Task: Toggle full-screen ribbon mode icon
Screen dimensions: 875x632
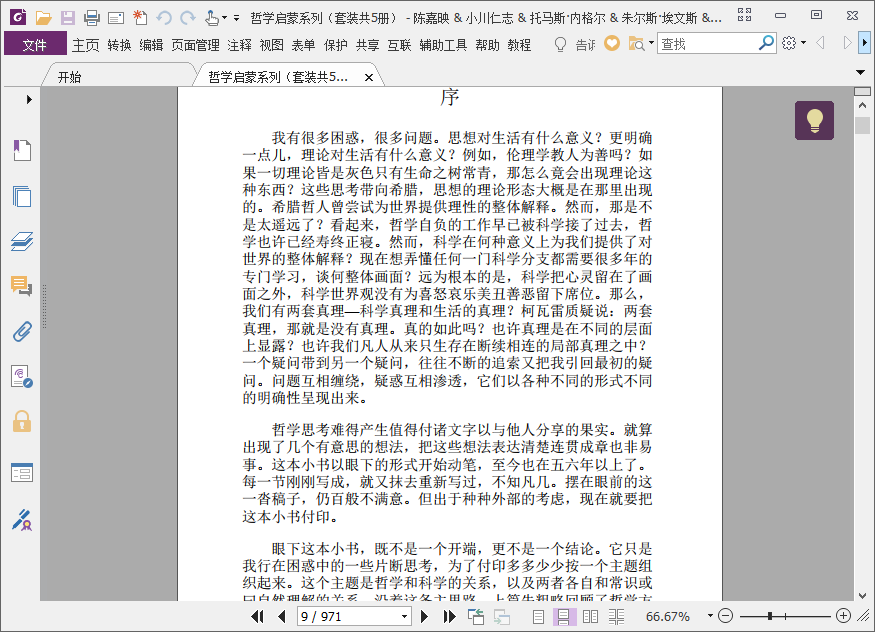Action: 744,15
